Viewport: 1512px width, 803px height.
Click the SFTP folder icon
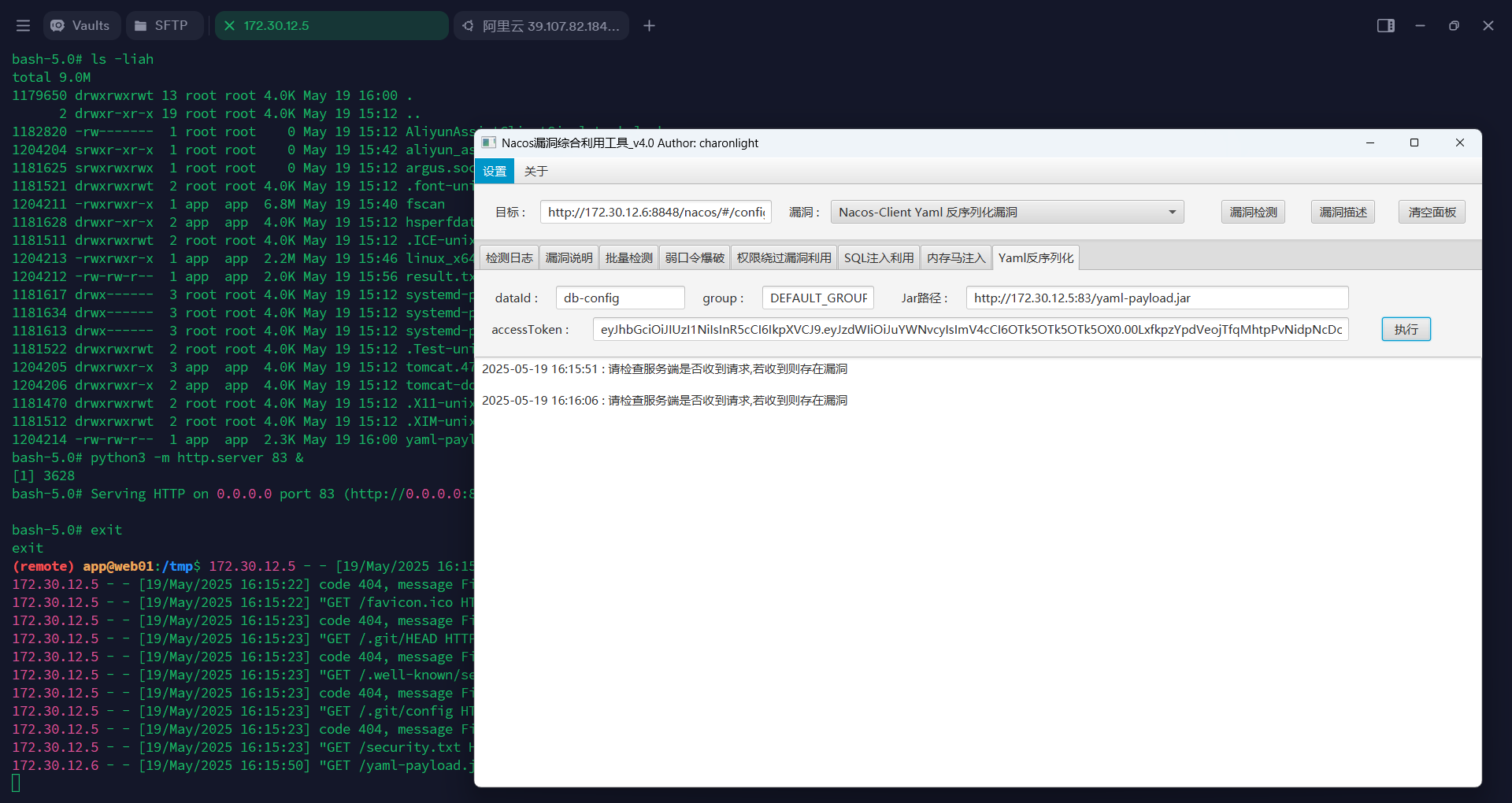[x=140, y=26]
